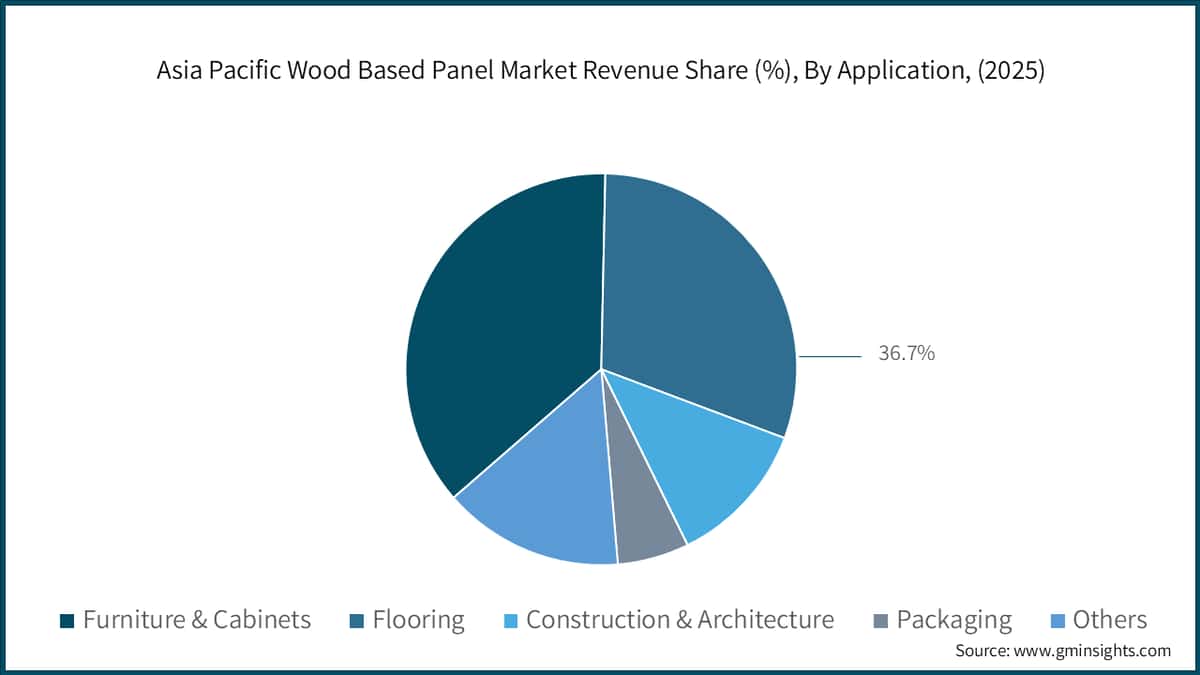Click the 36.7% data label

click(x=906, y=353)
